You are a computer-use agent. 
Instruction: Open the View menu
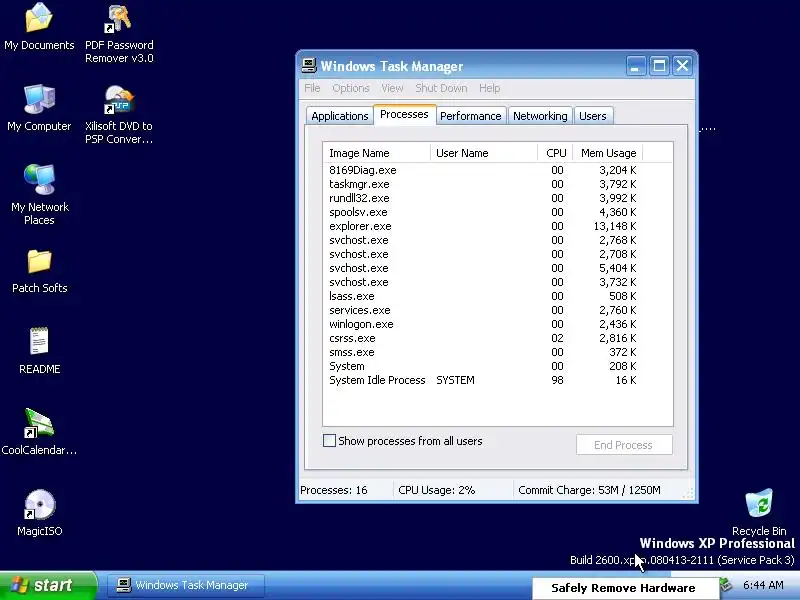pos(392,88)
